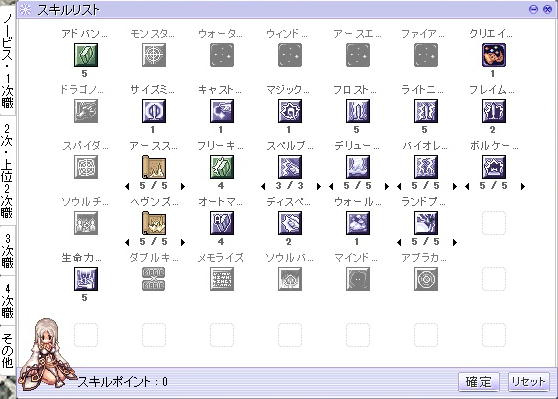Decrease アースス... skill level with left arrow
Screen dimensions: 558x399
(x=127, y=186)
